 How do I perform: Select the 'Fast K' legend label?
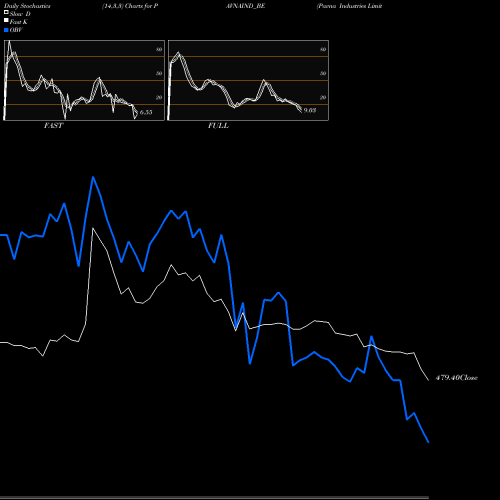point(19,22)
